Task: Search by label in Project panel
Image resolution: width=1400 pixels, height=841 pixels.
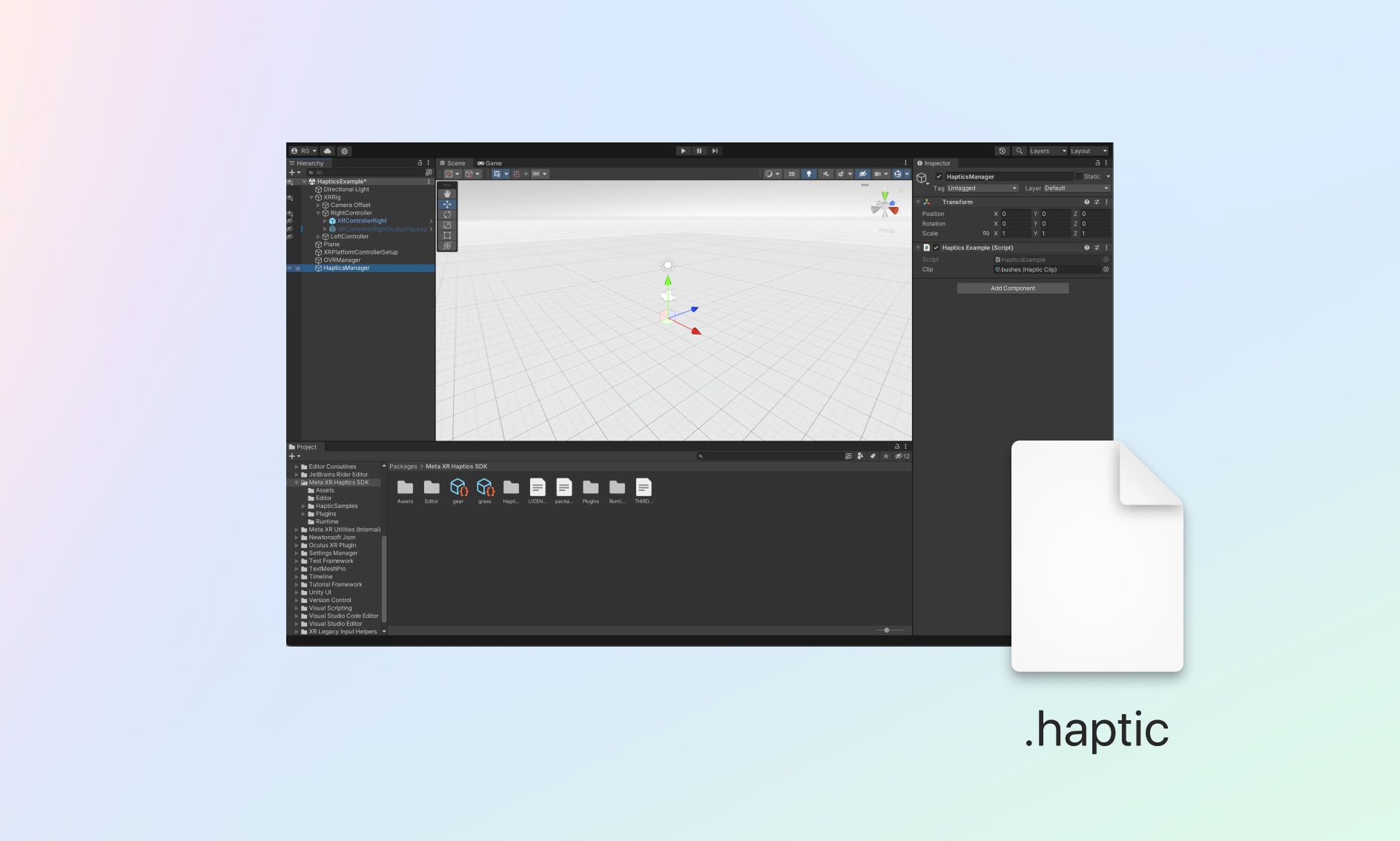Action: click(873, 456)
